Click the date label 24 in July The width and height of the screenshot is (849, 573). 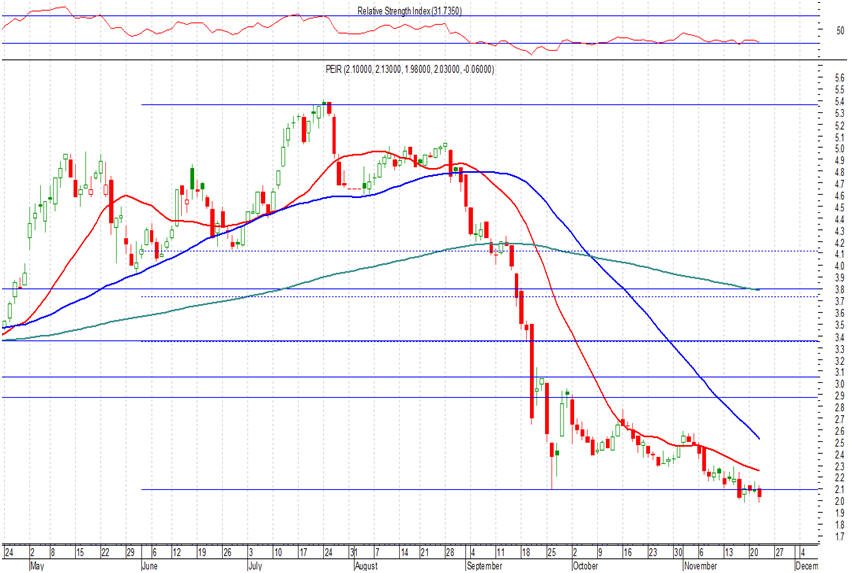pos(329,552)
